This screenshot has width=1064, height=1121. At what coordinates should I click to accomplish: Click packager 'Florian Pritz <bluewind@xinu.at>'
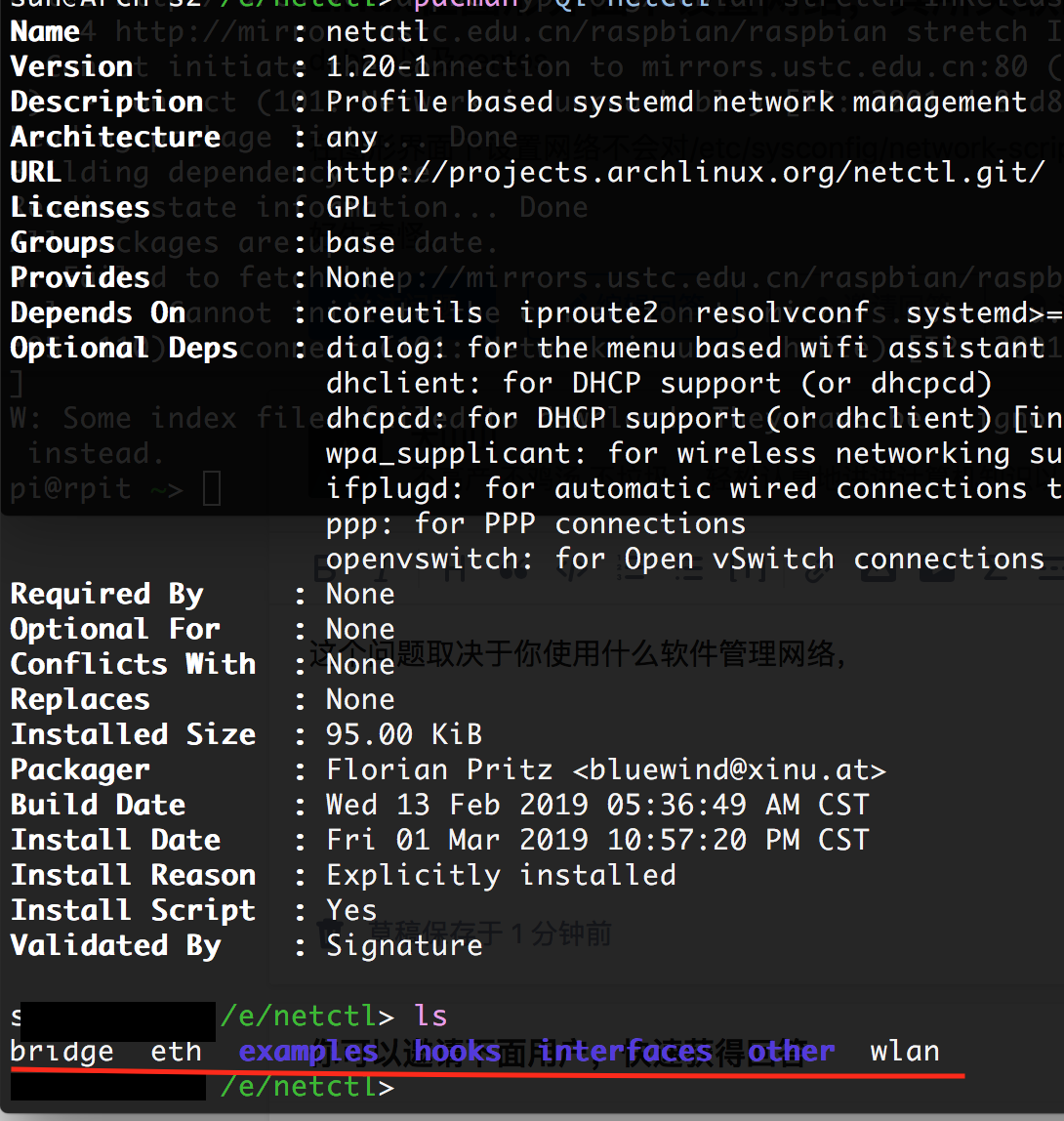tap(606, 769)
